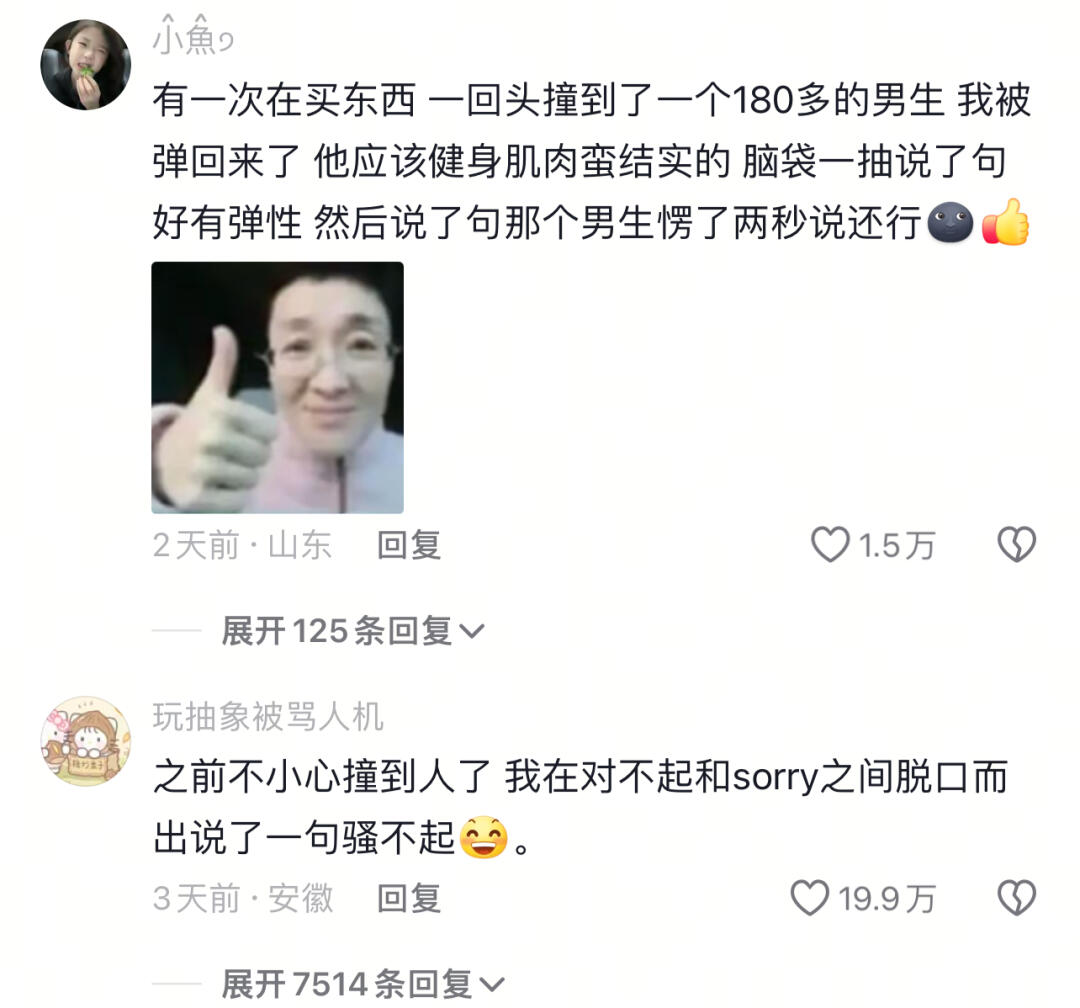View the thumbs-up meme image attachment

[278, 387]
